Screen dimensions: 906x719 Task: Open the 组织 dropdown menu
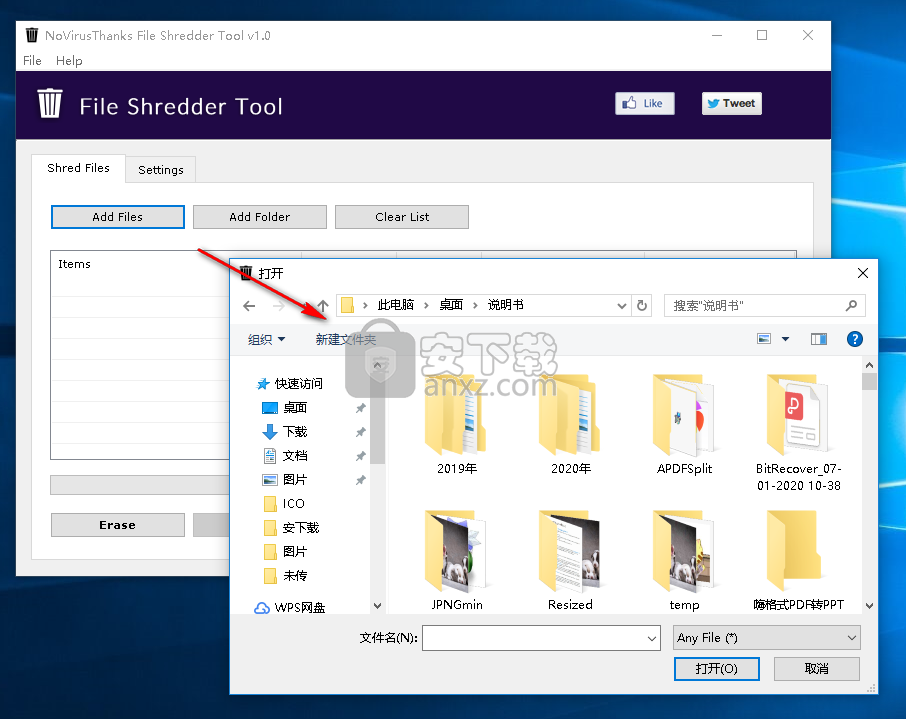click(x=266, y=339)
